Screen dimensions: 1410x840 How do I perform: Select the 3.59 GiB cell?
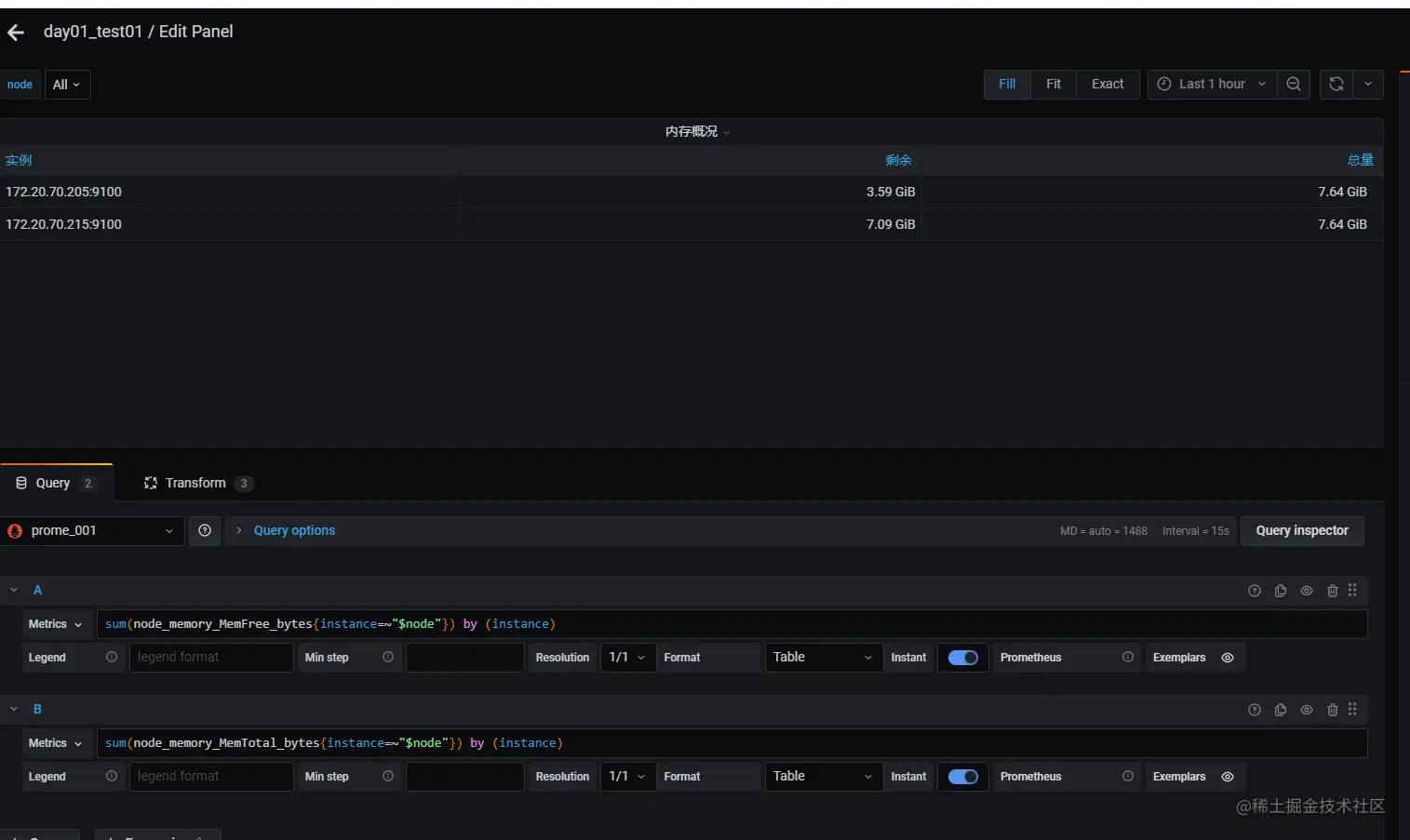coord(691,192)
